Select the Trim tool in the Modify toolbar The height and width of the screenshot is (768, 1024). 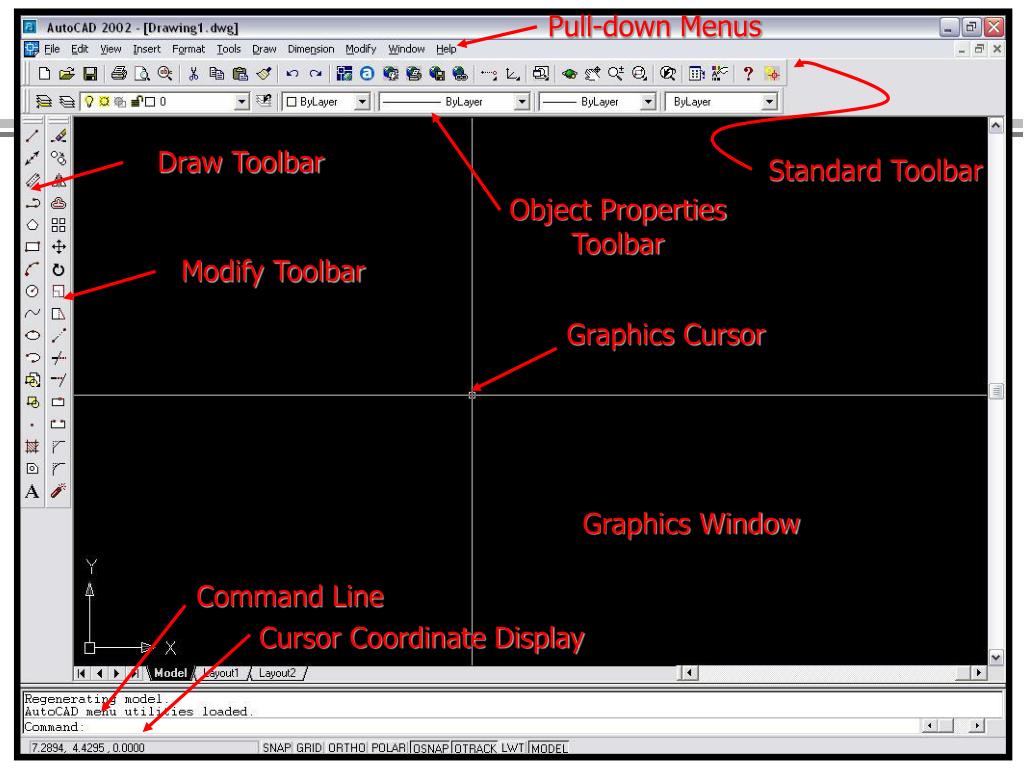(59, 358)
